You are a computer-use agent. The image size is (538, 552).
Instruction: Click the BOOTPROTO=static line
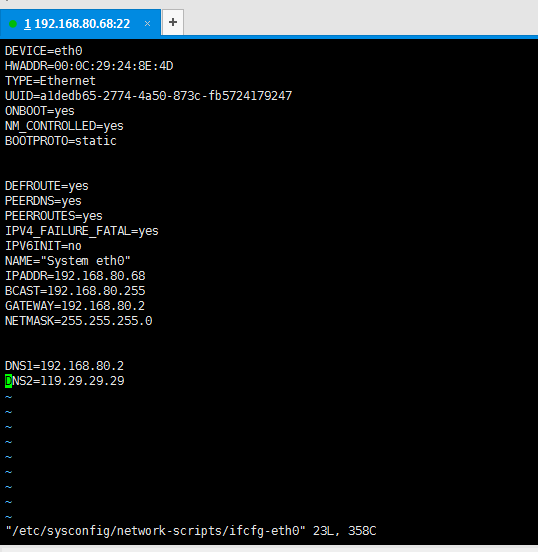coord(61,141)
